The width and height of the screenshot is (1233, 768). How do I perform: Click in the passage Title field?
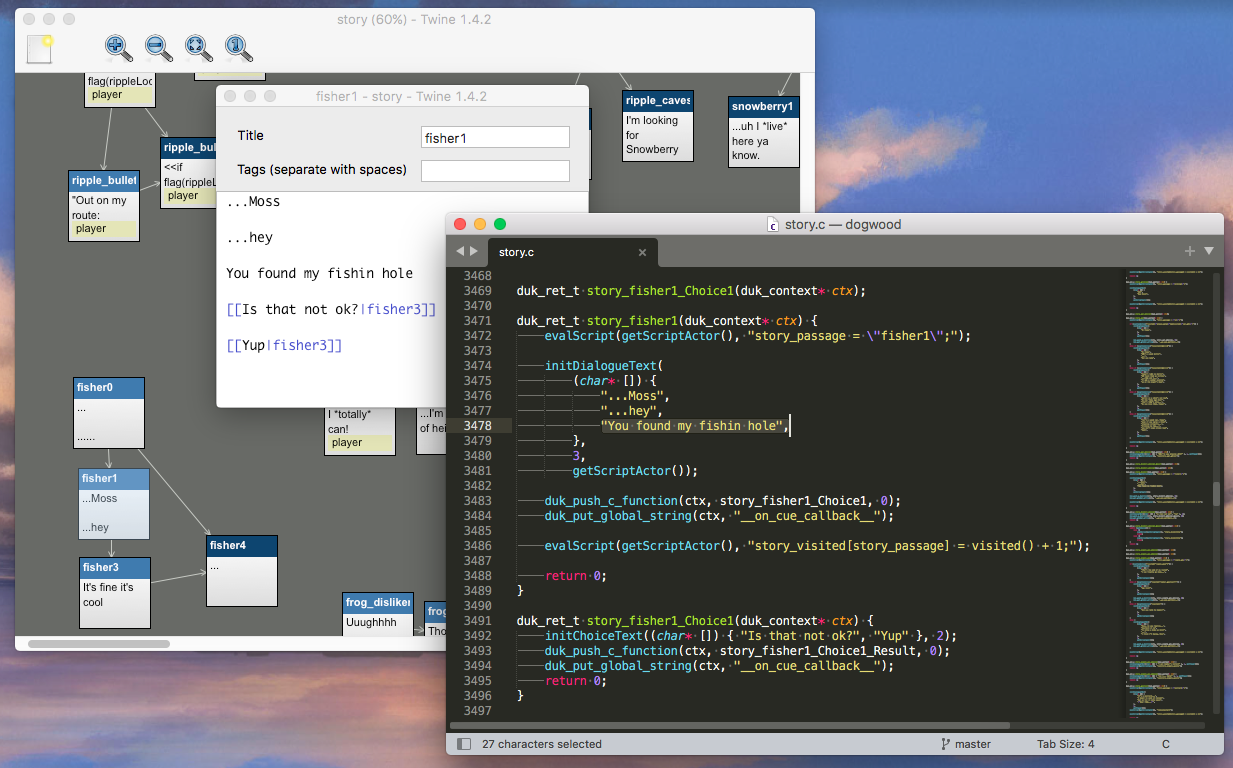click(495, 137)
